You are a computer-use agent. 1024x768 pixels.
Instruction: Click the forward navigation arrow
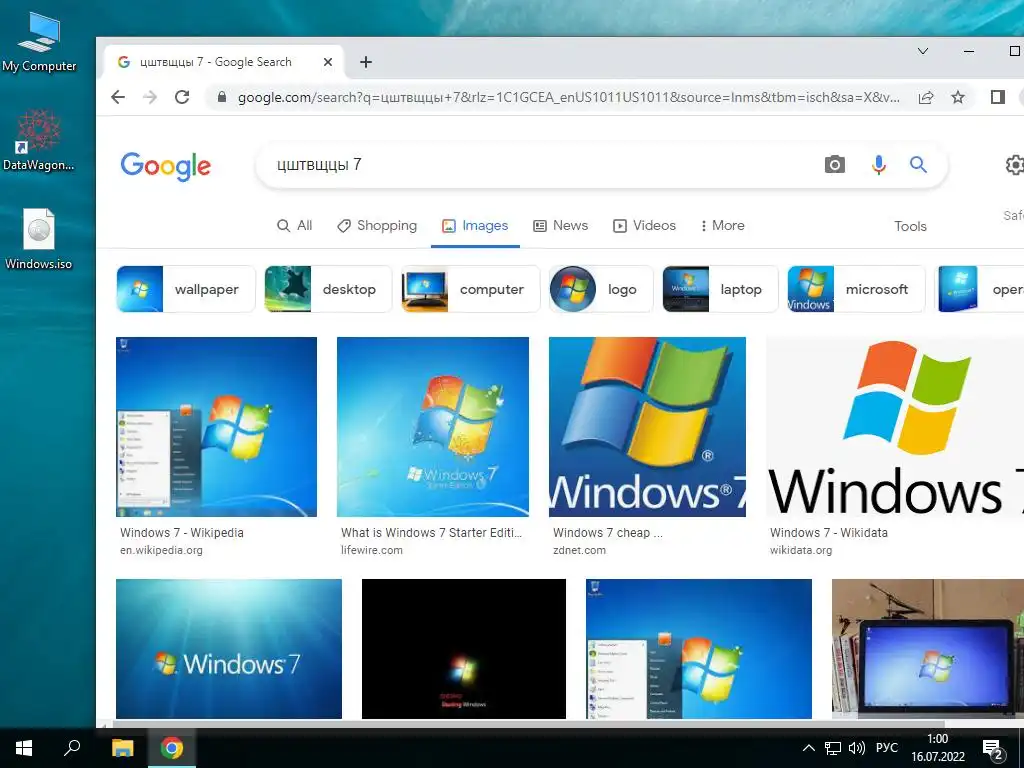coord(150,97)
